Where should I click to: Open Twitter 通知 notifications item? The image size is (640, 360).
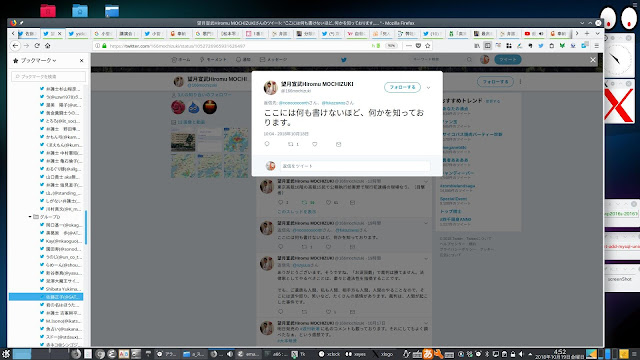coord(243,60)
